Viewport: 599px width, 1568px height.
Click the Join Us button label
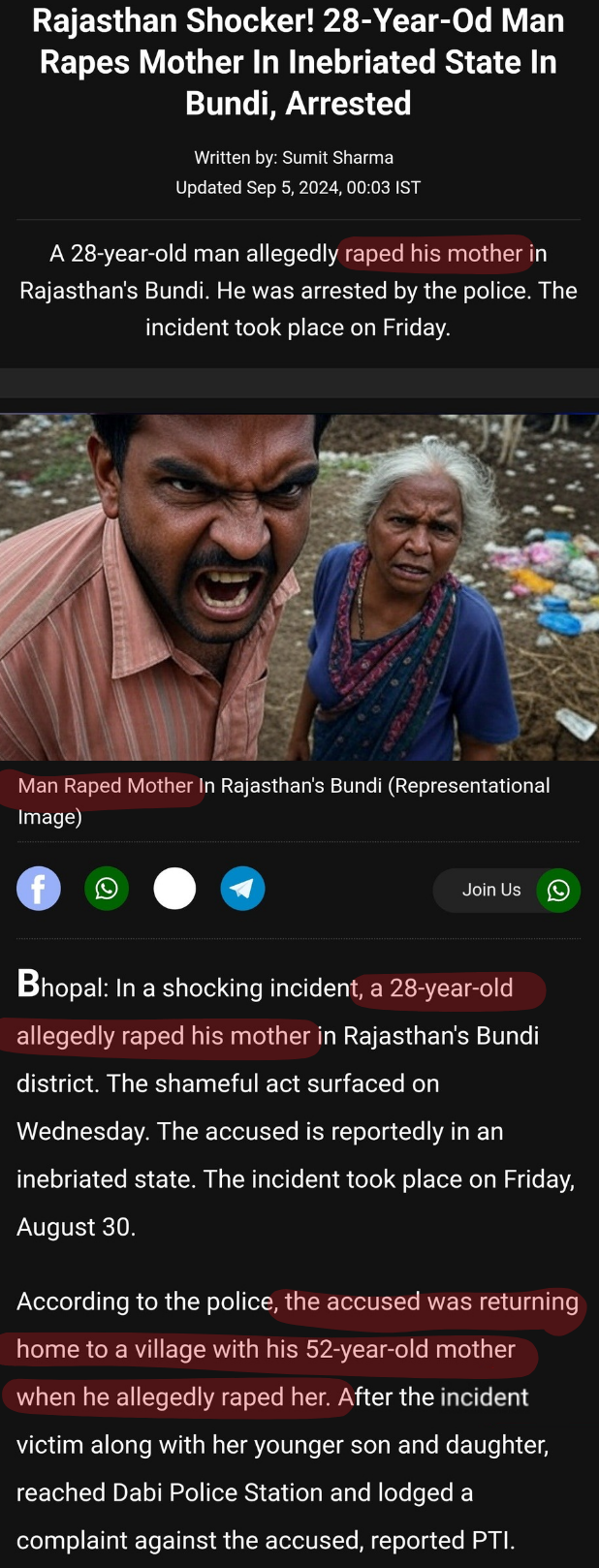(x=491, y=890)
